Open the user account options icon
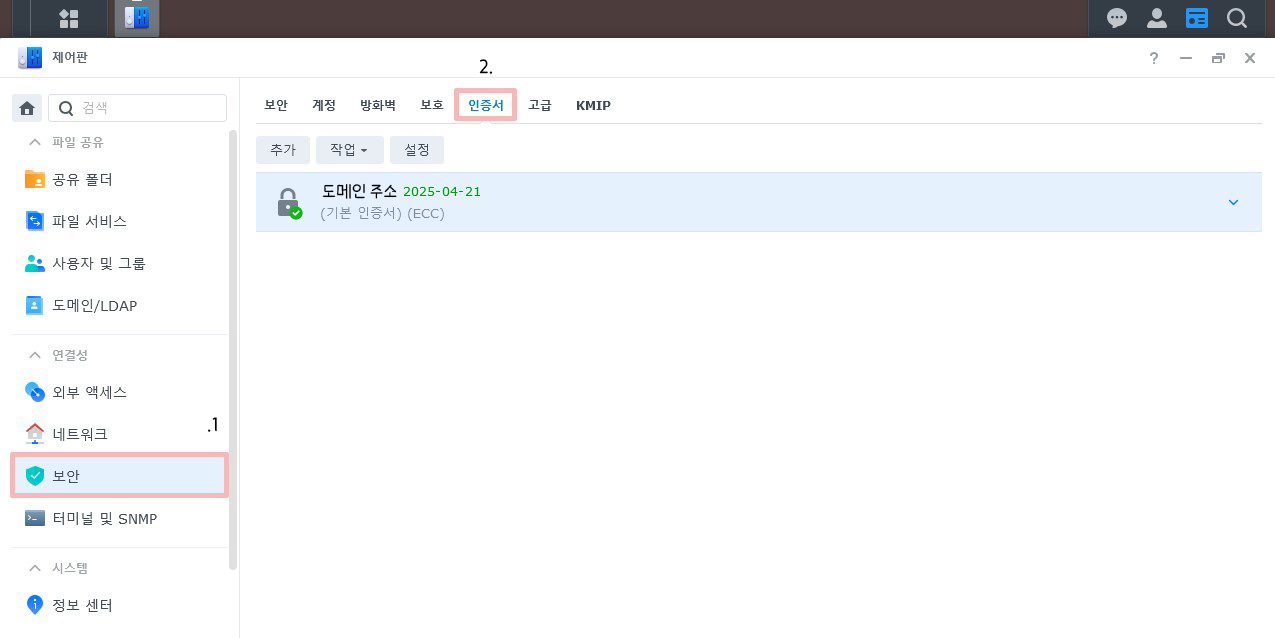Image resolution: width=1275 pixels, height=638 pixels. pyautogui.click(x=1157, y=18)
